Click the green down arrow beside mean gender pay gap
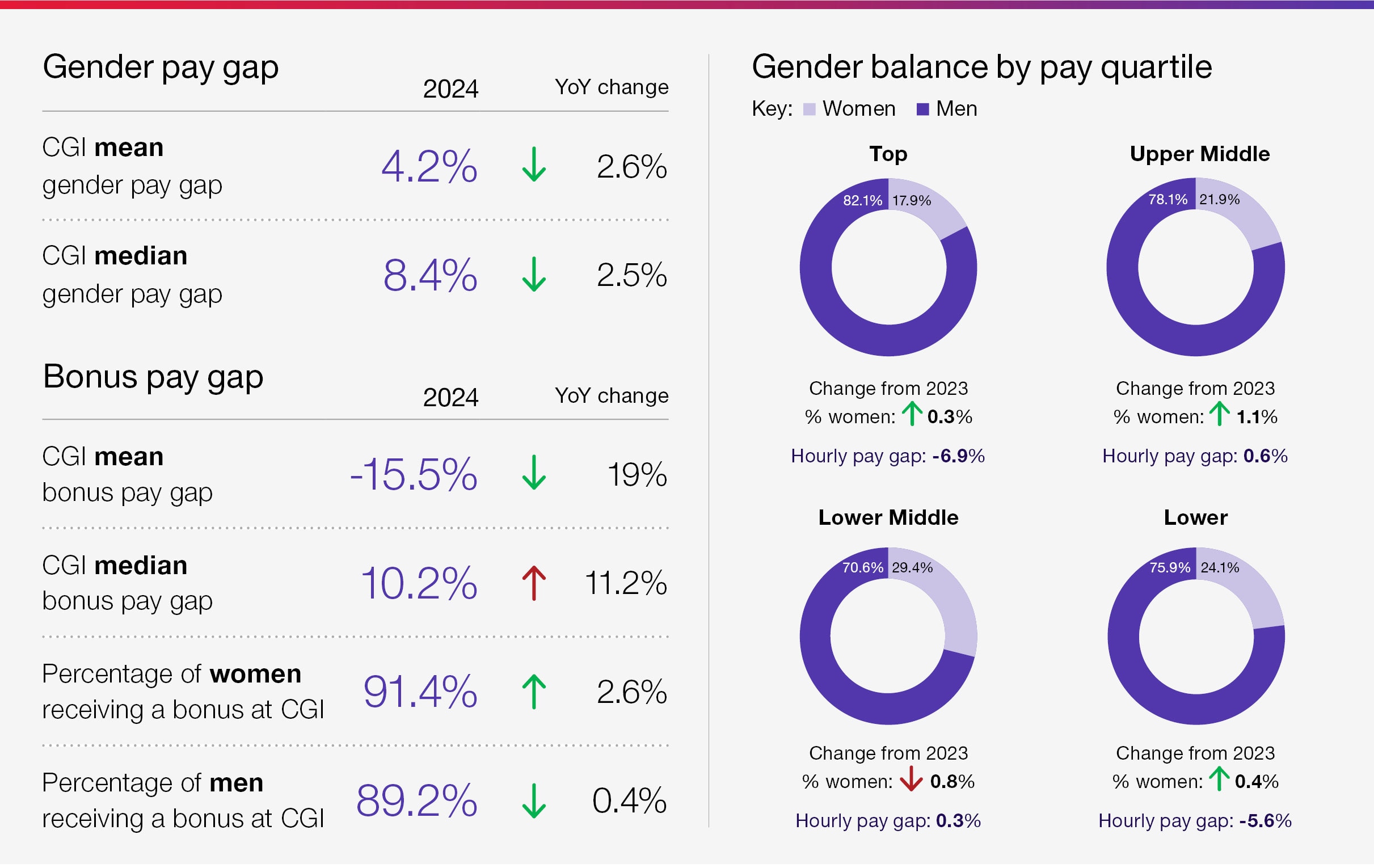 tap(533, 165)
